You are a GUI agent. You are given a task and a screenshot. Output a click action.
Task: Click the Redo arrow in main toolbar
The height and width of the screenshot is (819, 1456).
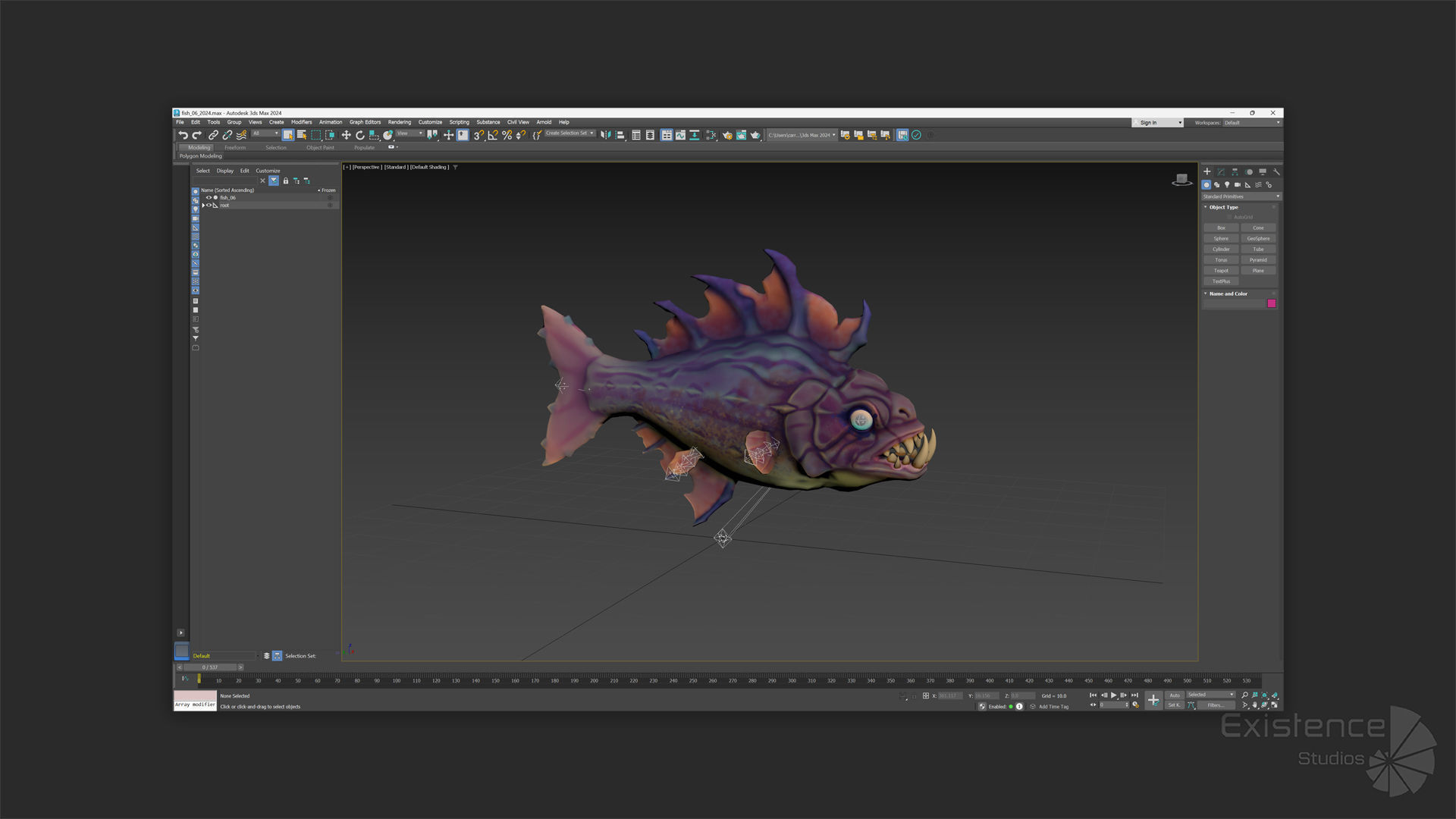click(197, 135)
